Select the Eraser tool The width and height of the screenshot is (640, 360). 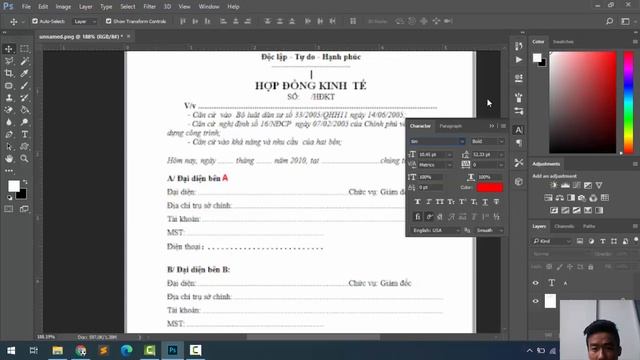click(x=9, y=110)
